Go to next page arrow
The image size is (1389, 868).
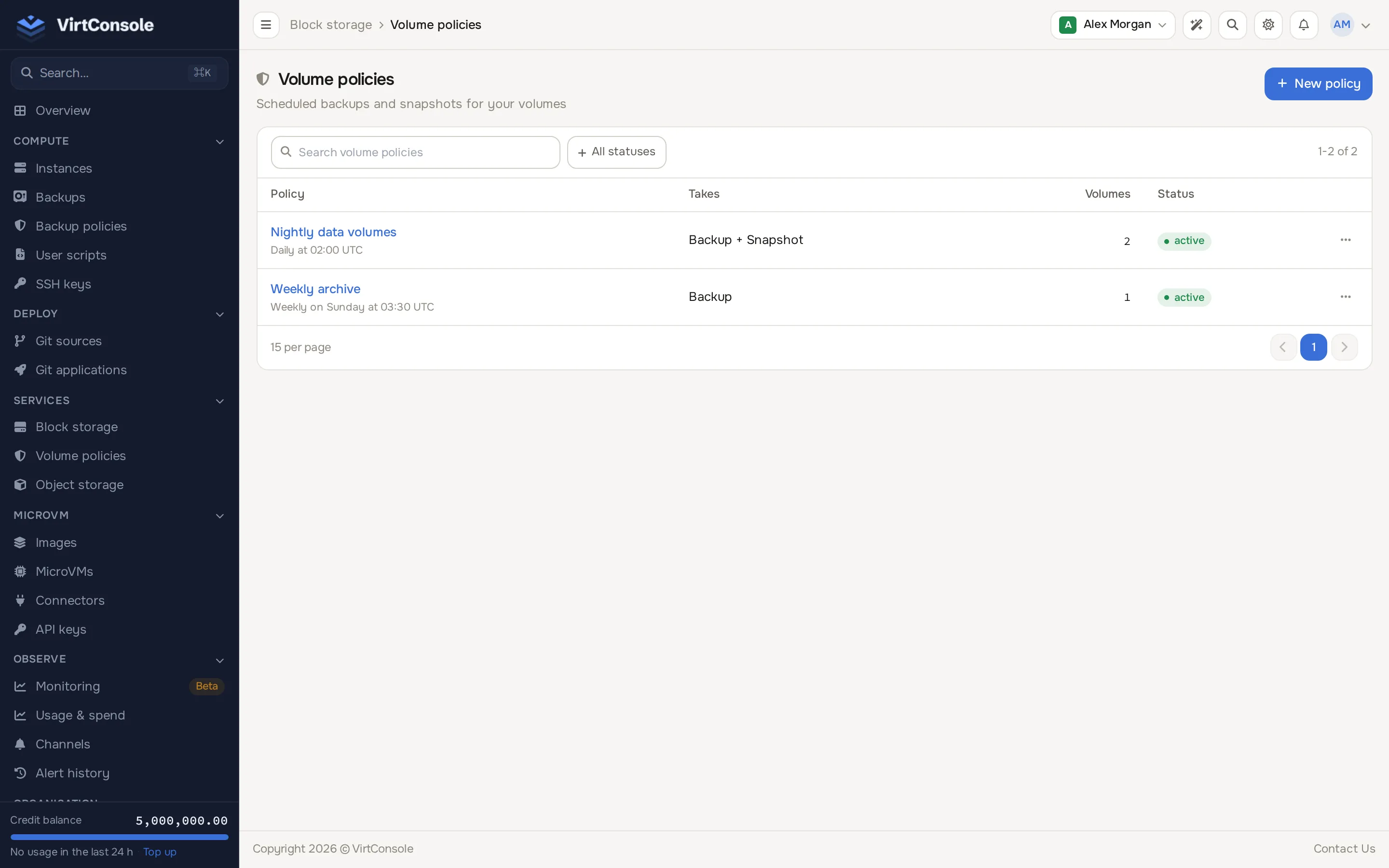click(1344, 347)
